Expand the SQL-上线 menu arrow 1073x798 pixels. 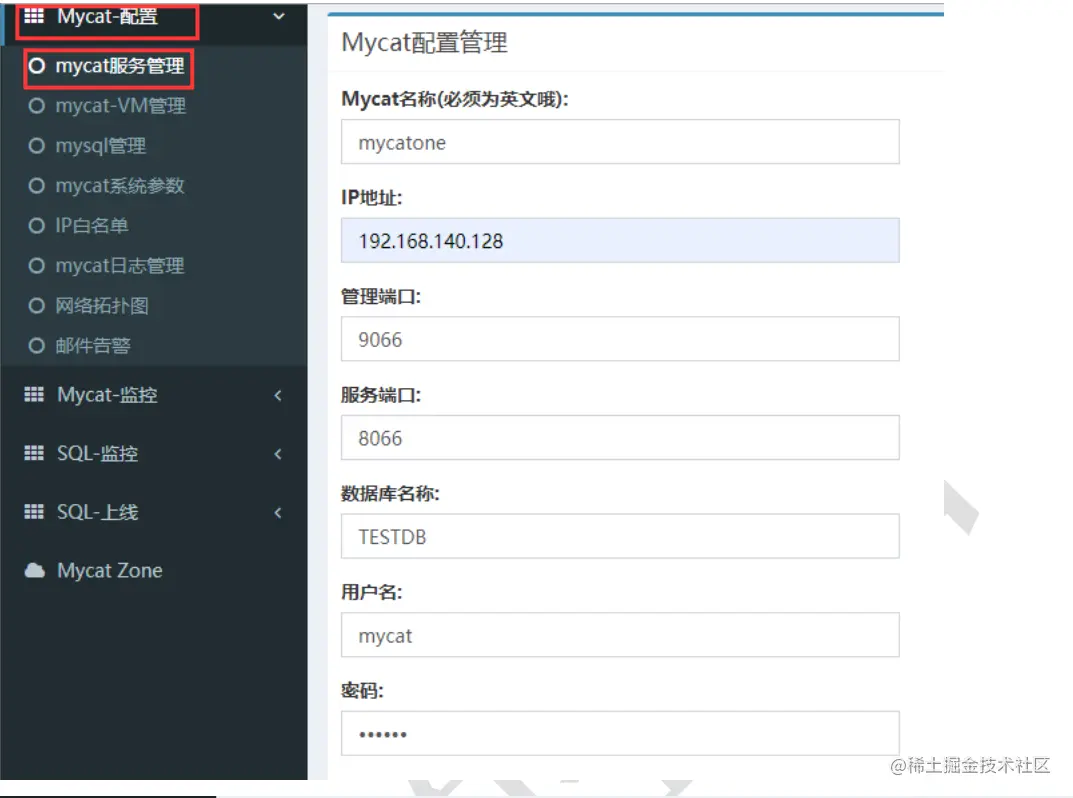tap(278, 513)
